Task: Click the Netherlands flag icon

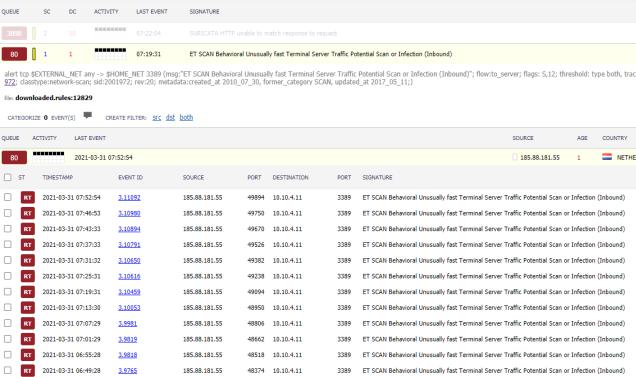Action: coord(607,157)
